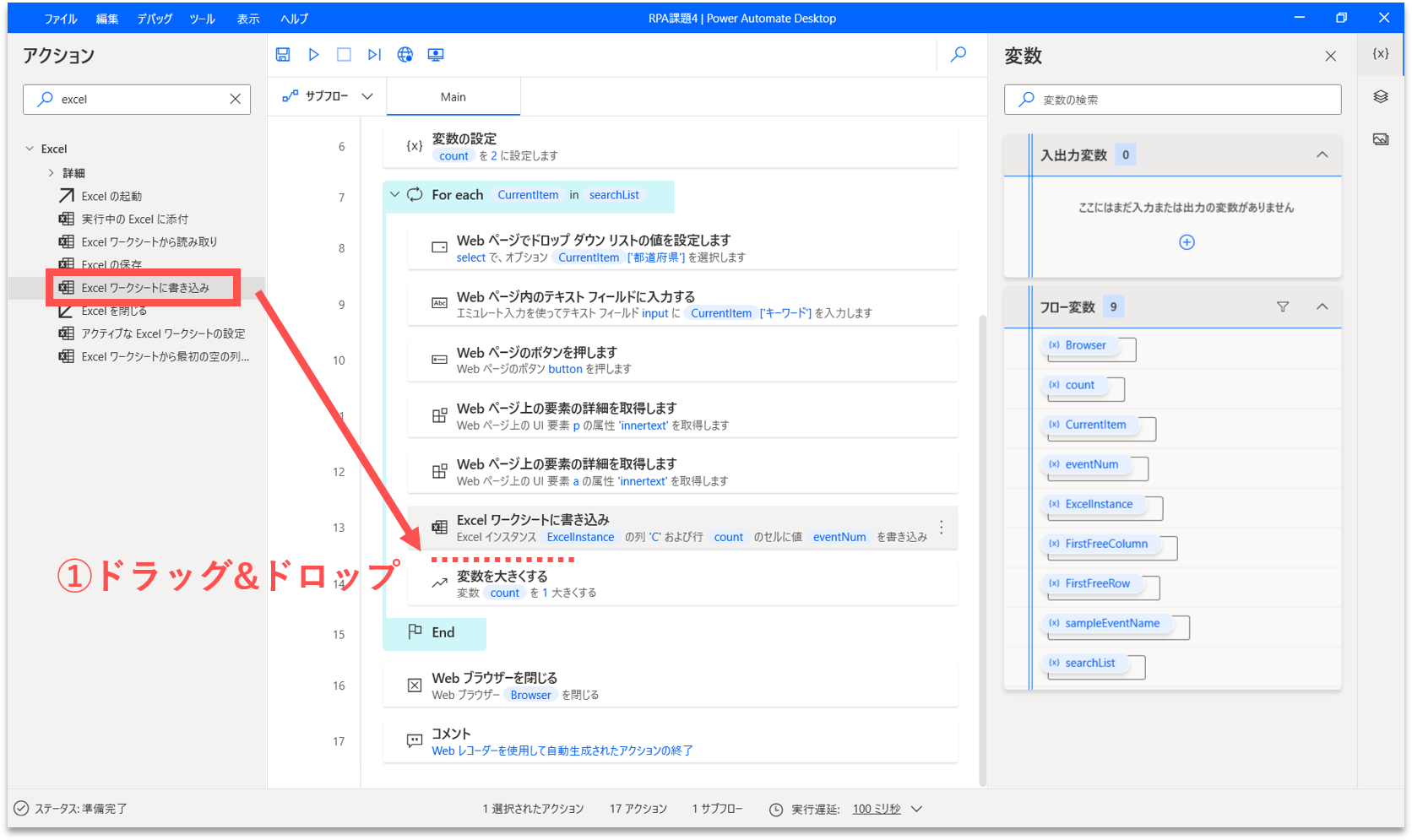This screenshot has height=840, width=1412.
Task: Open the デバッグ menu
Action: (x=155, y=19)
